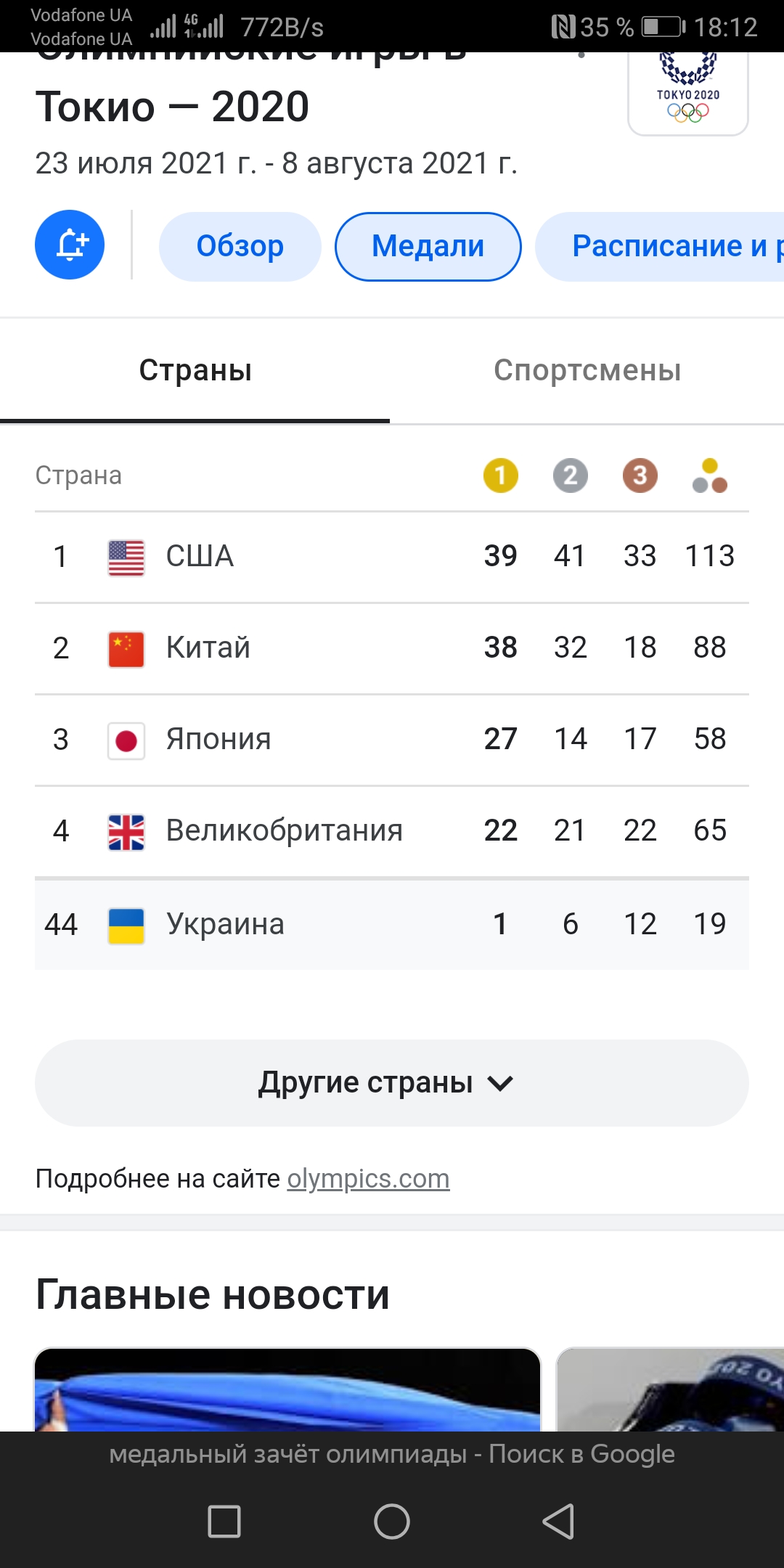
Task: Tap the China flag icon
Action: click(x=126, y=648)
